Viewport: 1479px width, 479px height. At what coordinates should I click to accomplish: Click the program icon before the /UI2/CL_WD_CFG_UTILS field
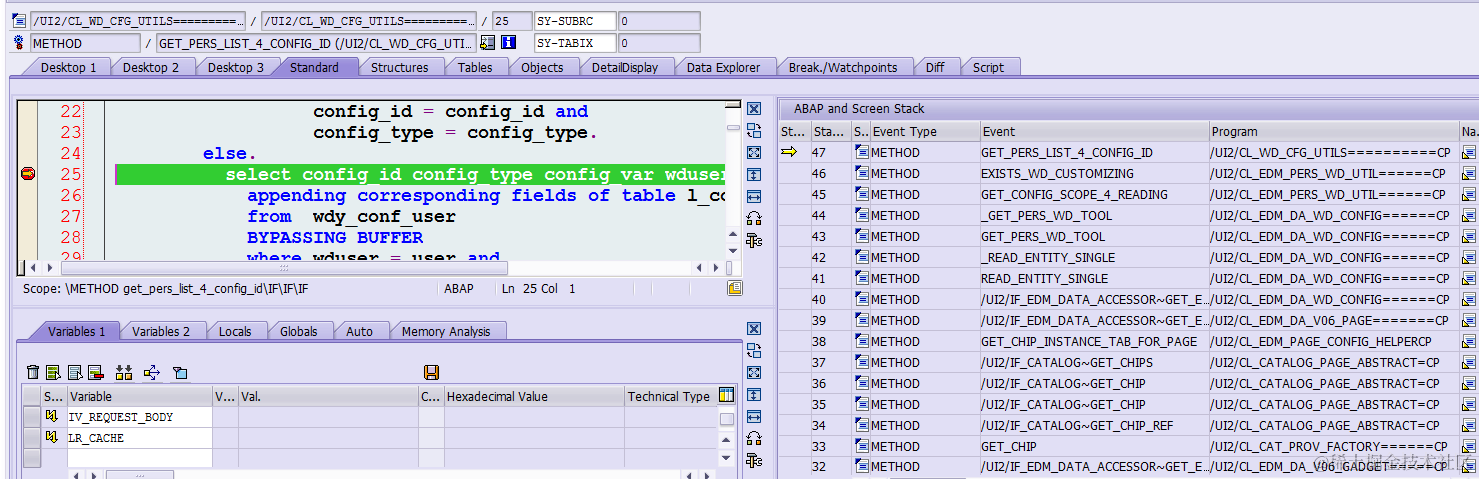18,20
